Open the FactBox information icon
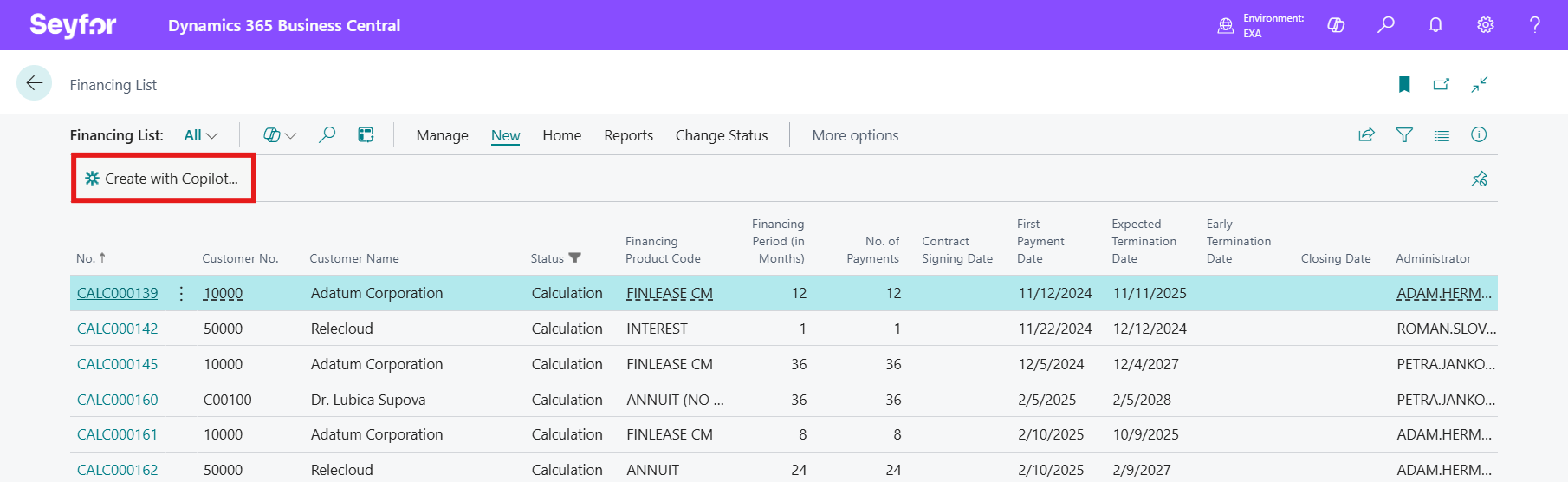1568x482 pixels. click(x=1479, y=134)
